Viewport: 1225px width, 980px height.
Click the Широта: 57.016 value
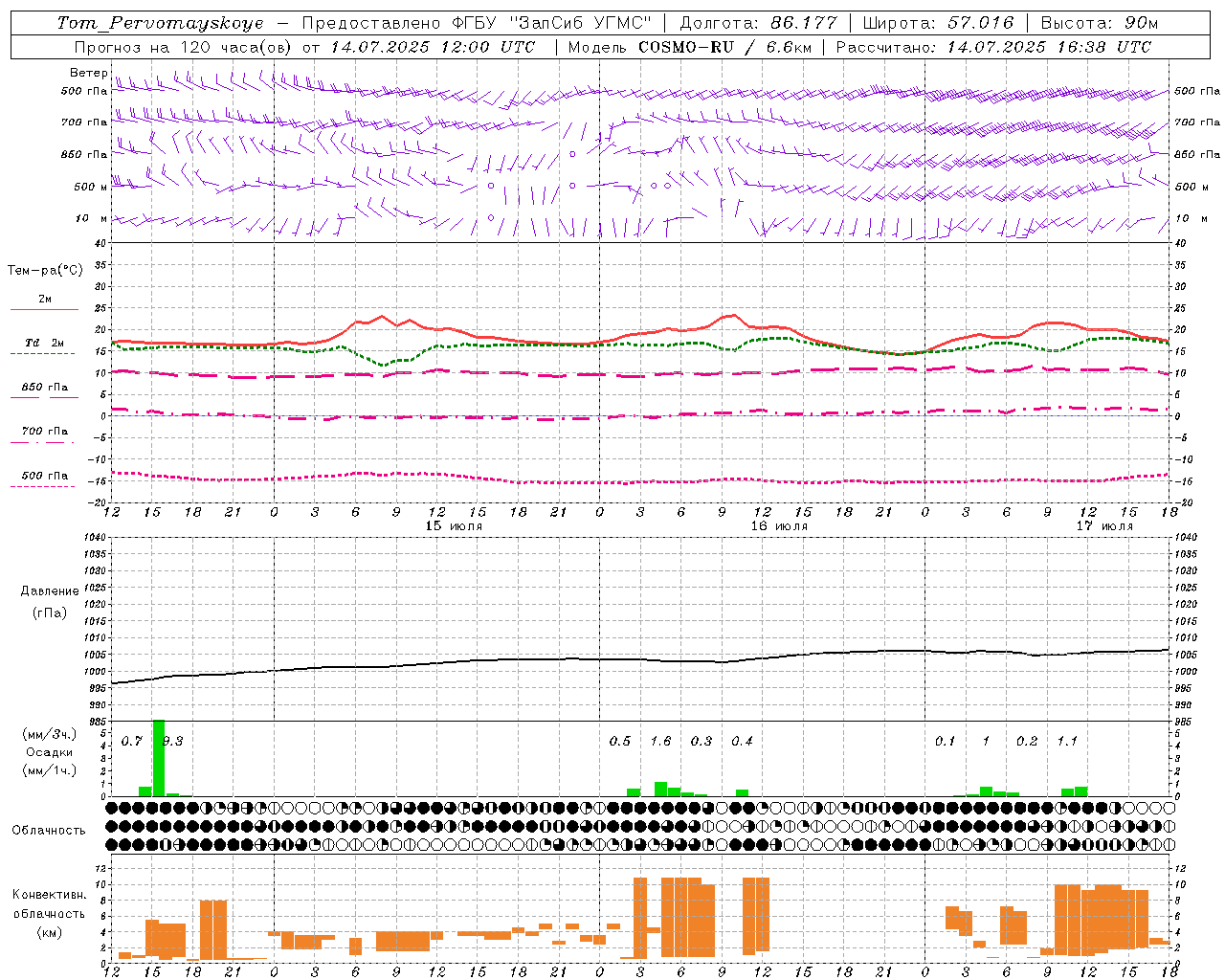click(x=938, y=23)
